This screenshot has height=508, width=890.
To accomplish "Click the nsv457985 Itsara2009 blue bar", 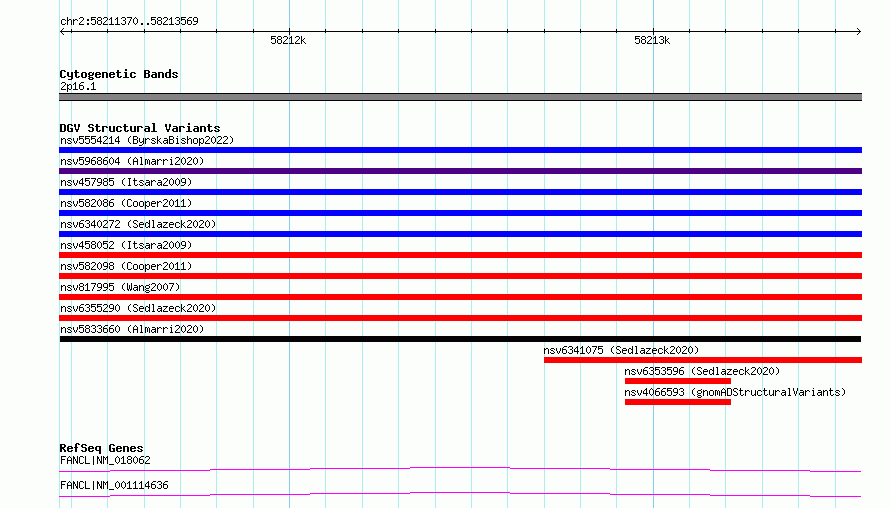I will (460, 192).
